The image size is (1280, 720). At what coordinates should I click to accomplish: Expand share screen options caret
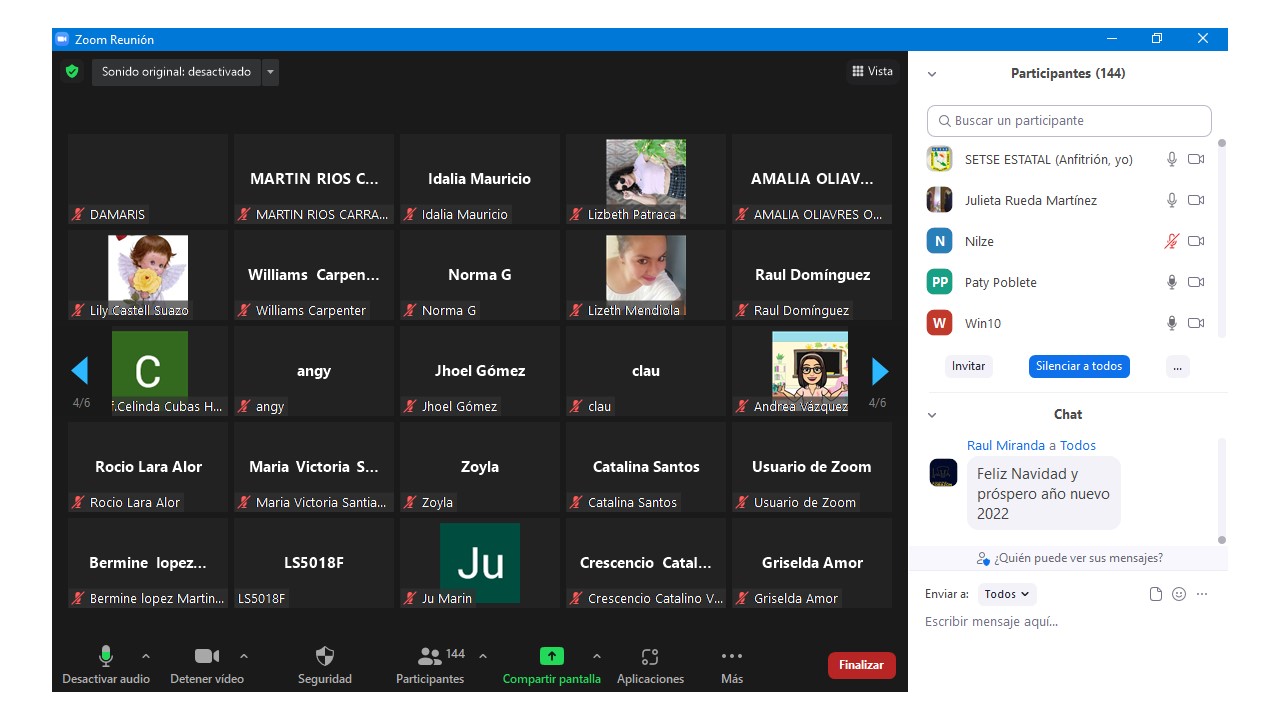(597, 657)
